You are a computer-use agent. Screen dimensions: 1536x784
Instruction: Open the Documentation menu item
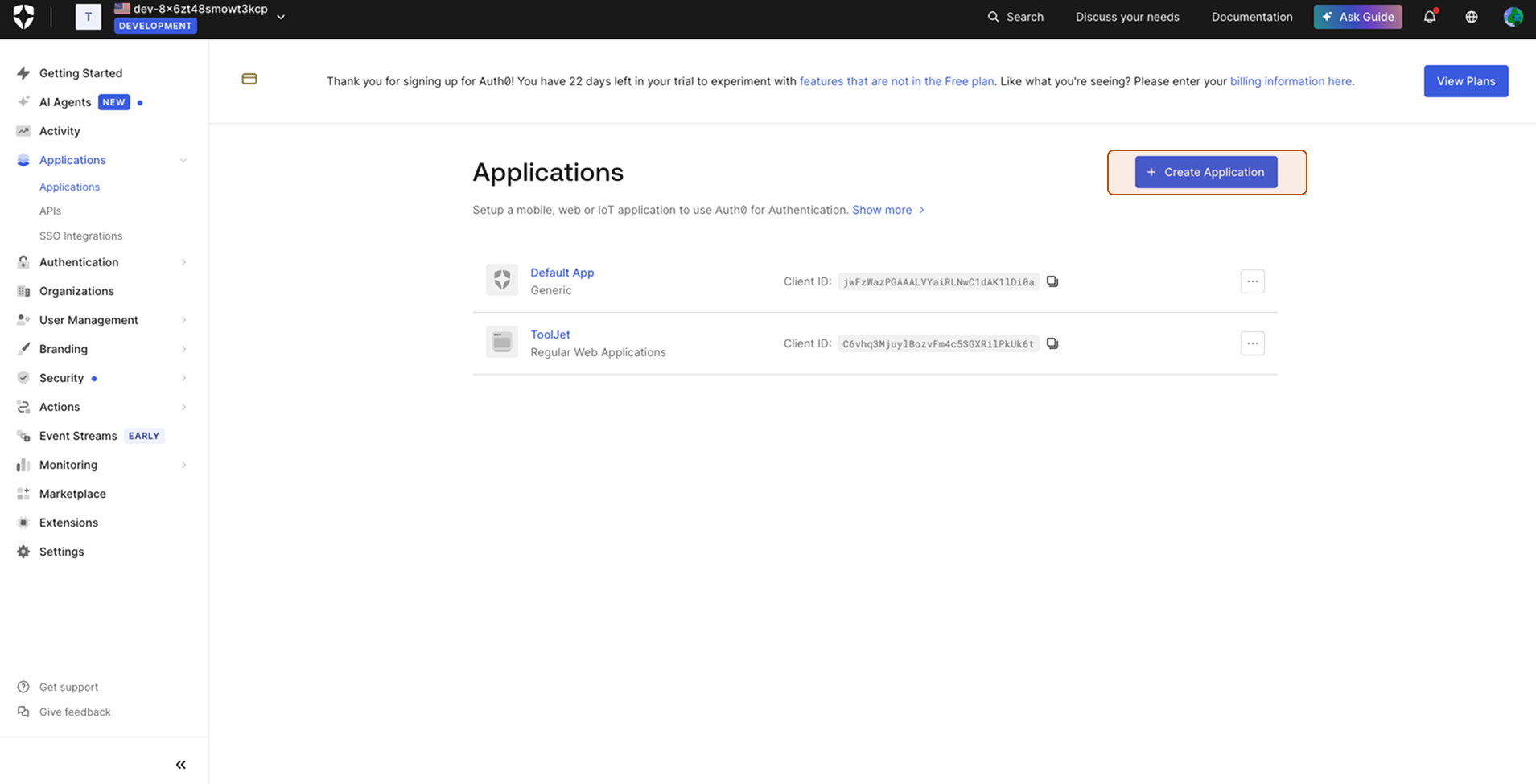pos(1252,16)
